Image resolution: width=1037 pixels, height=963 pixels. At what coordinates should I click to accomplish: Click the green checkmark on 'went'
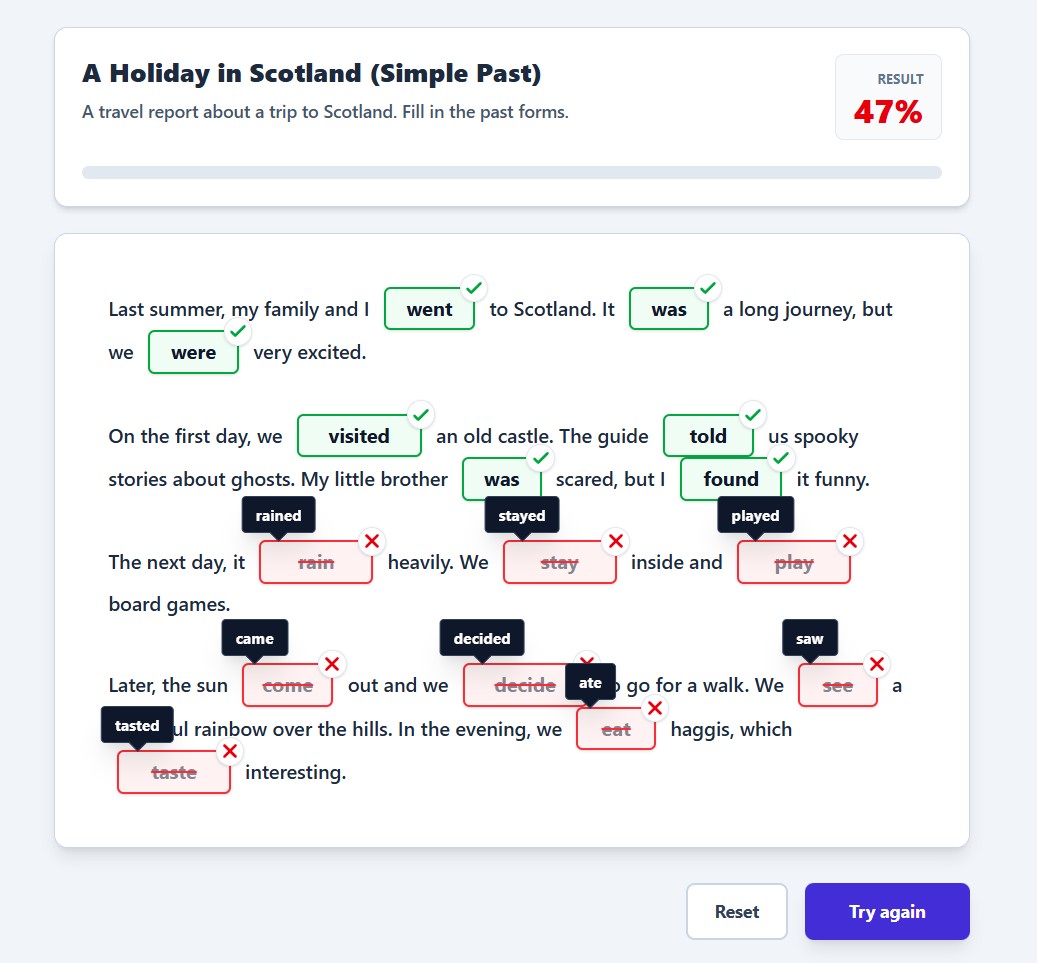474,289
